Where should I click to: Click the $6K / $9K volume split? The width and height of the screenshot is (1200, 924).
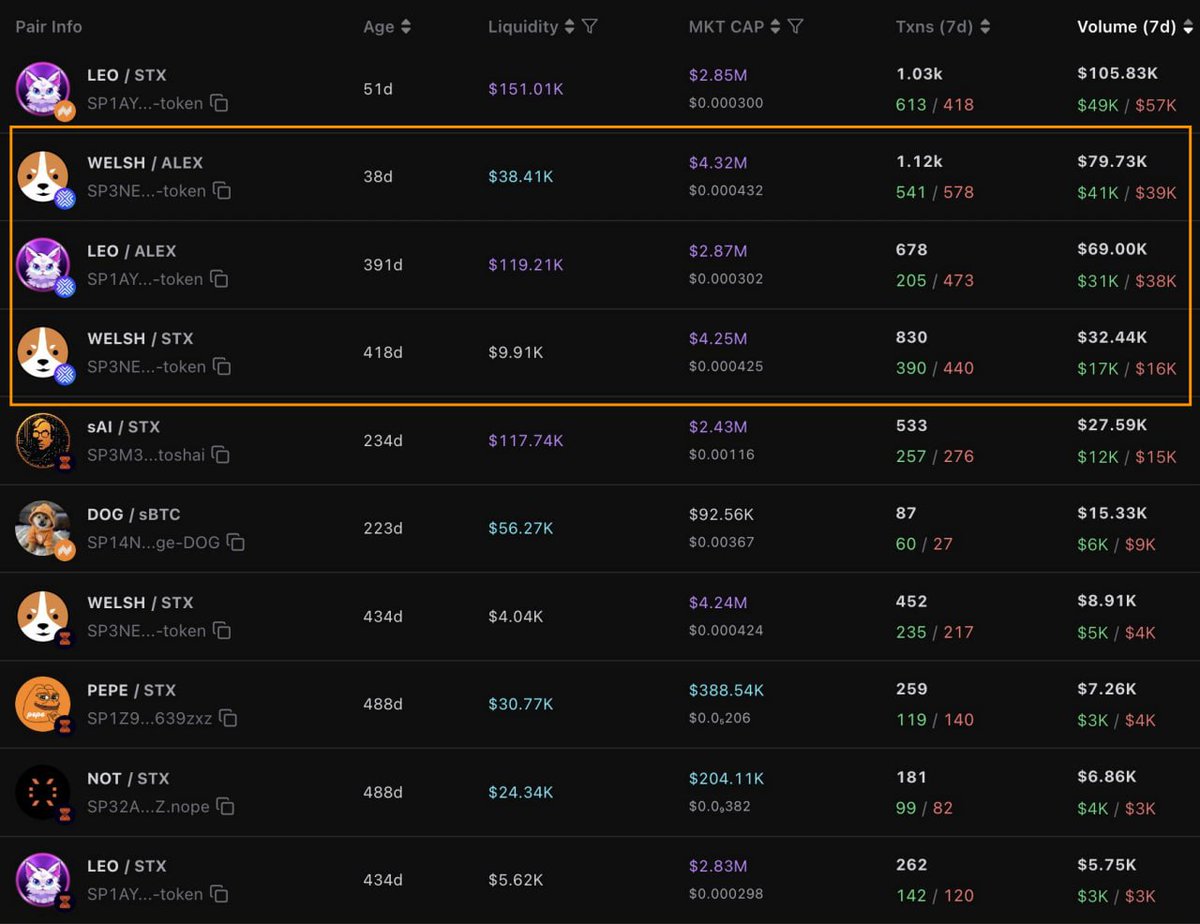(1116, 544)
